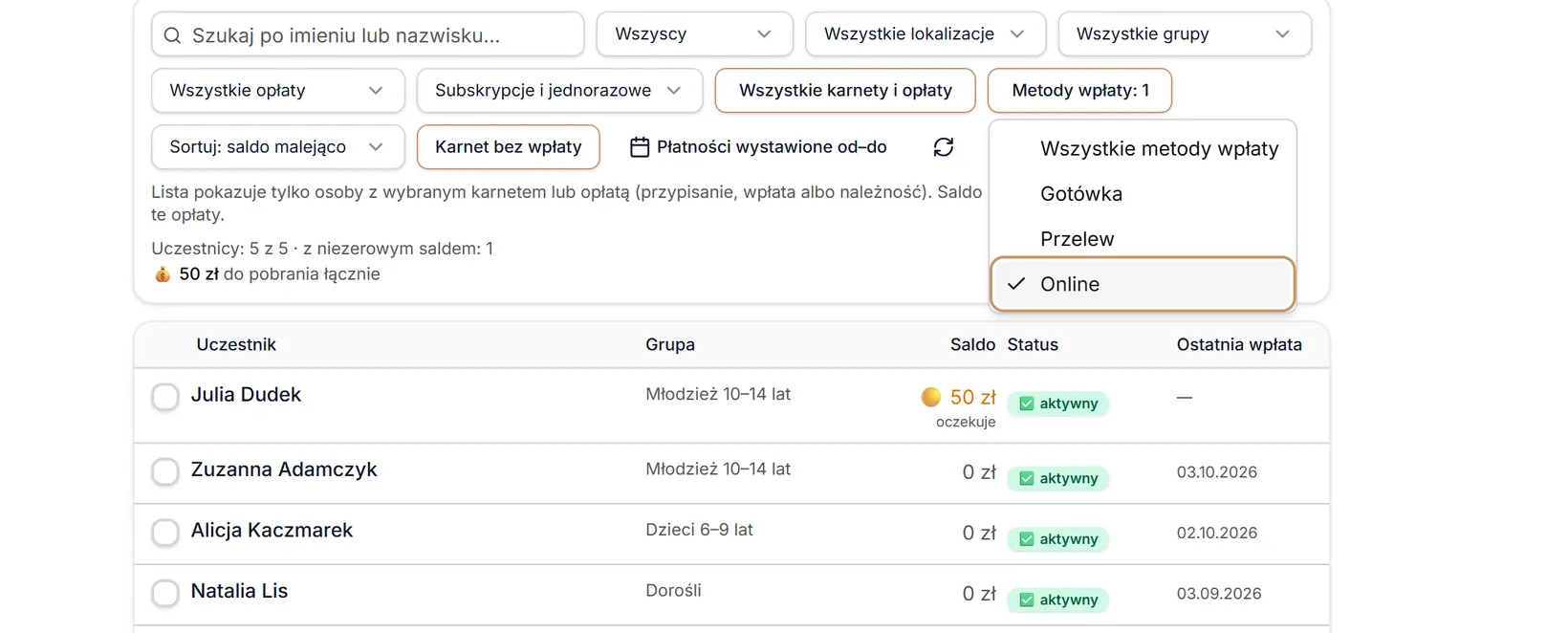Click green check icon in Zuzanna Adamczyk's status
Screen dimensions: 1568x633
click(x=1027, y=478)
